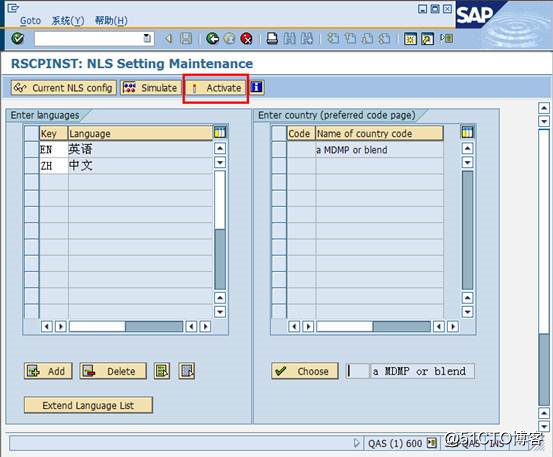
Task: Click the Find binoculars icon
Action: (290, 38)
